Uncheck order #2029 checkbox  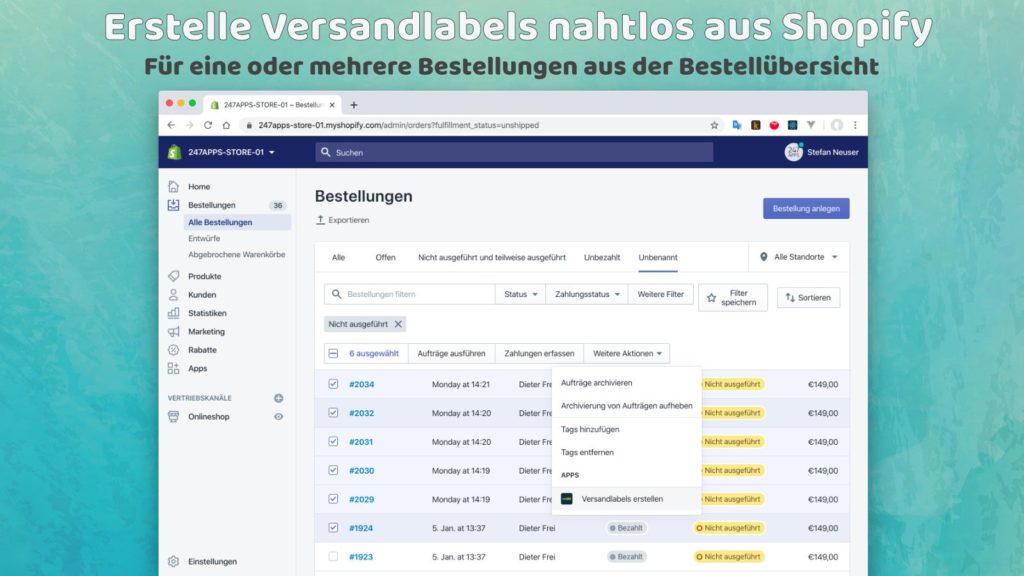click(333, 499)
